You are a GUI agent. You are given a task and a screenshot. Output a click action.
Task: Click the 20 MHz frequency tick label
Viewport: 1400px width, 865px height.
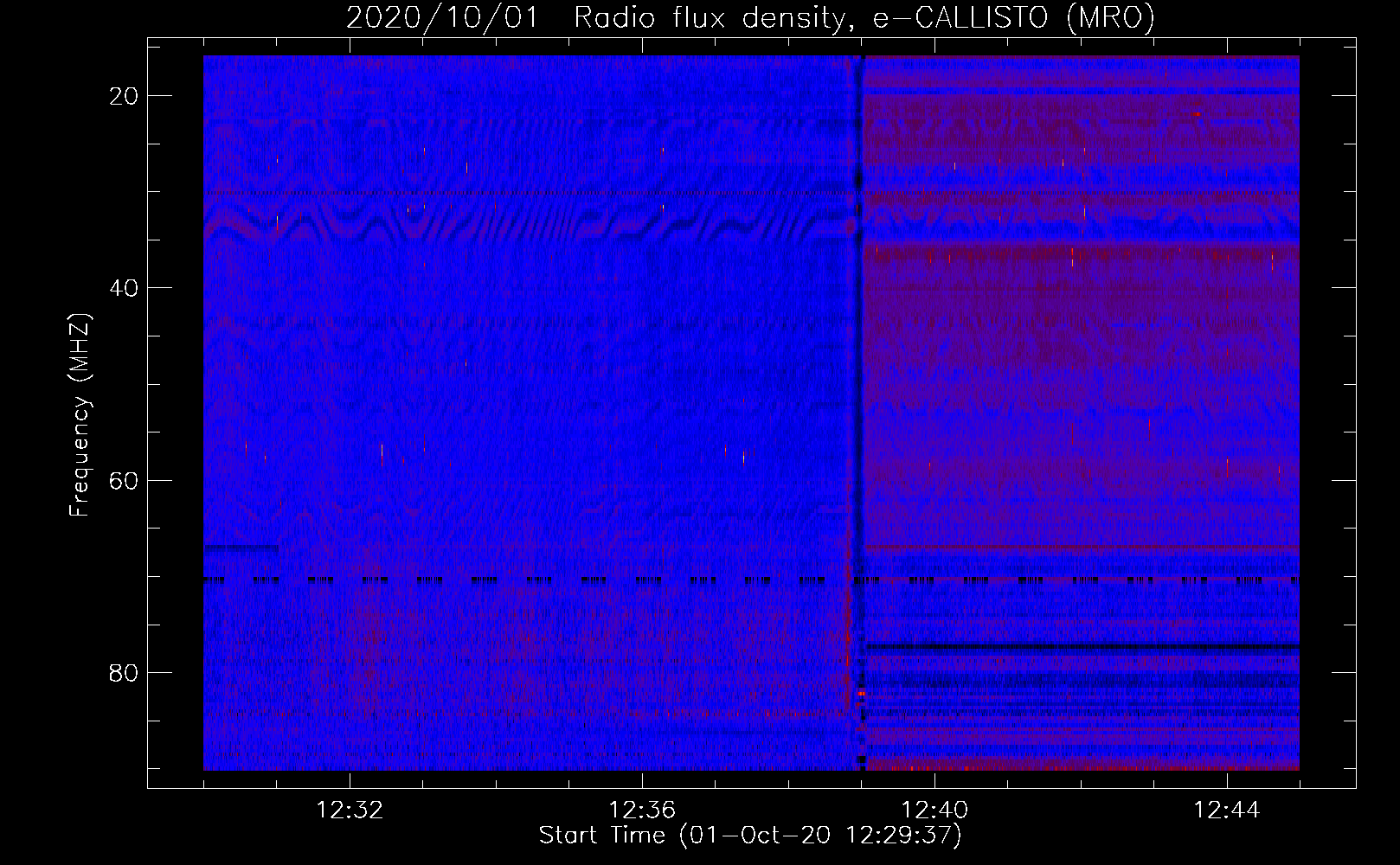pyautogui.click(x=125, y=96)
